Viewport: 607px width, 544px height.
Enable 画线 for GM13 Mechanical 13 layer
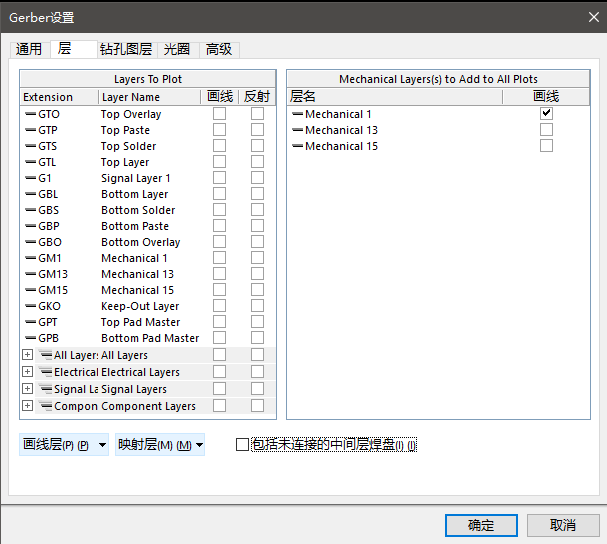219,274
